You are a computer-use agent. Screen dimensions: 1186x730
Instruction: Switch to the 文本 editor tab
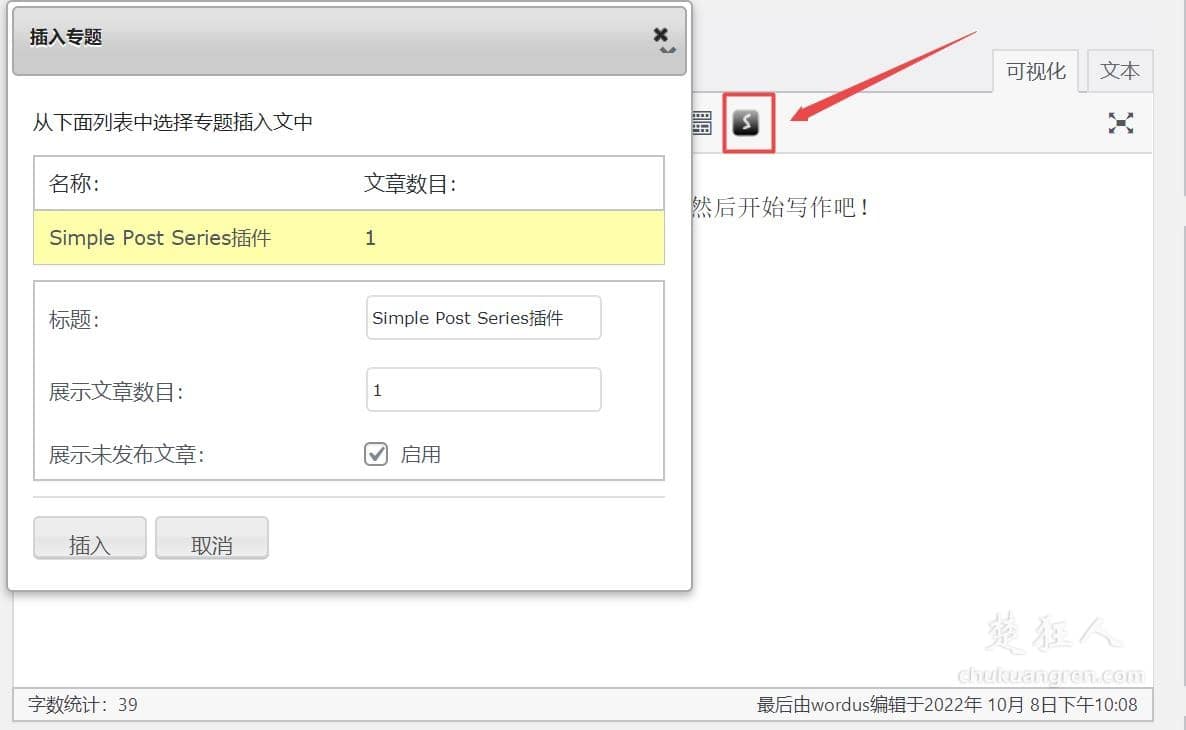tap(1119, 71)
